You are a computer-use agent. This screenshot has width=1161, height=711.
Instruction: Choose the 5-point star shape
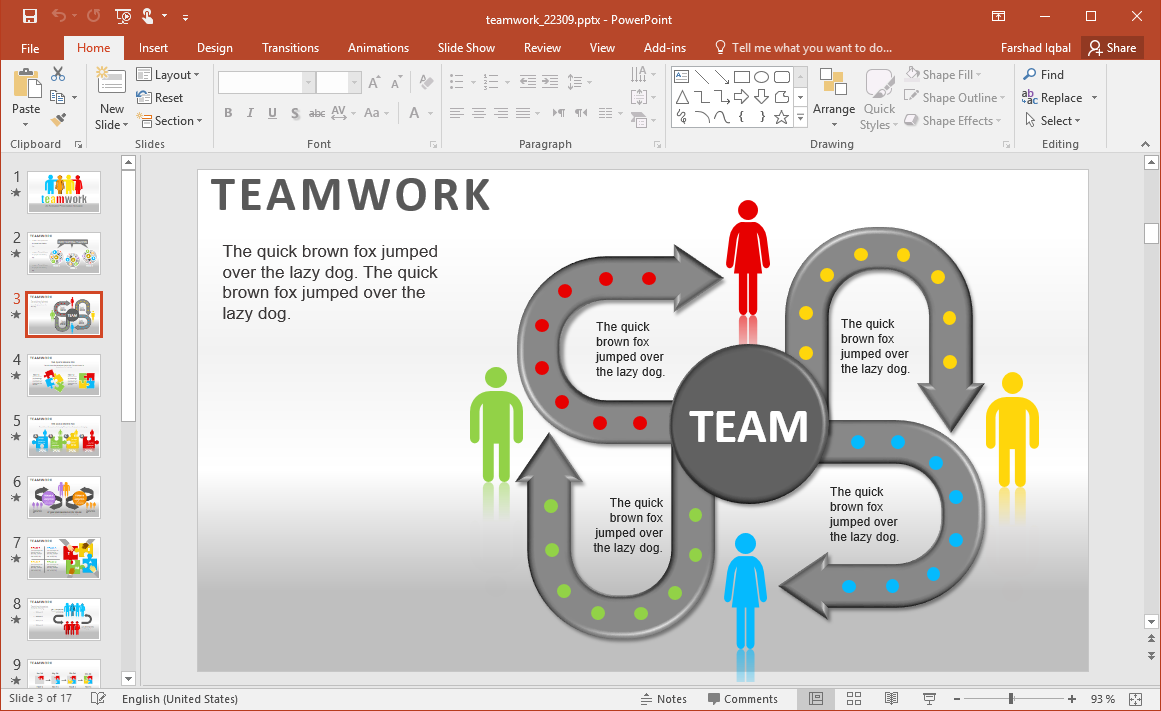[781, 117]
